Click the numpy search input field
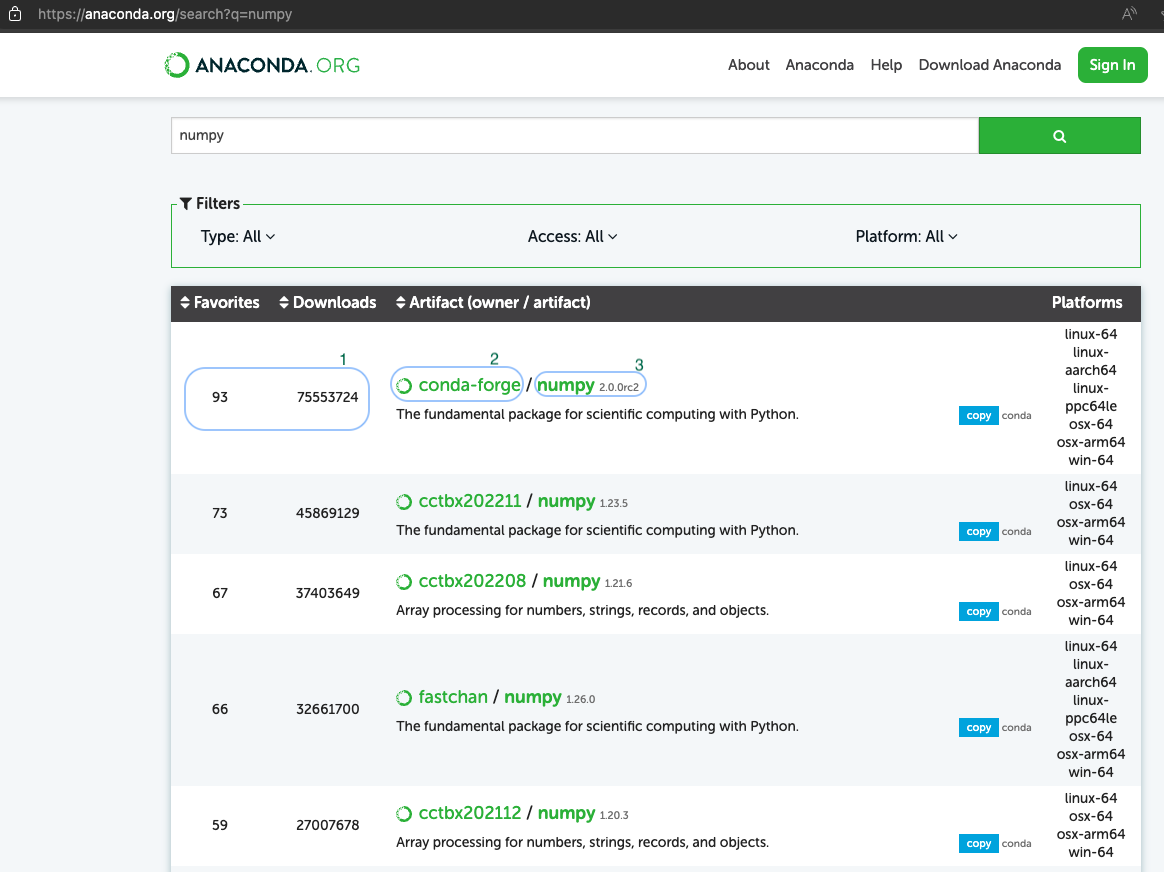The width and height of the screenshot is (1164, 872). pyautogui.click(x=575, y=136)
